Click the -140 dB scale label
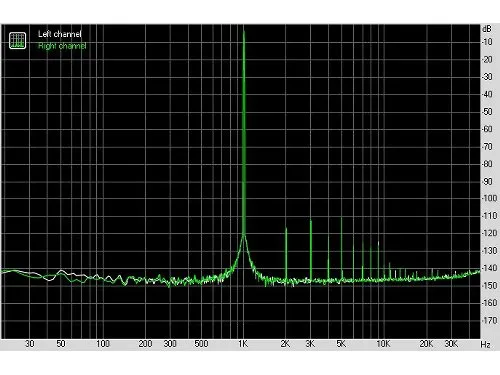 (x=489, y=268)
